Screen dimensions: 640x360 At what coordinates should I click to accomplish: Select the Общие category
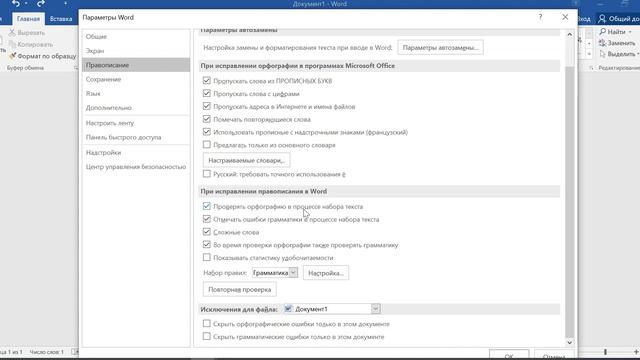click(x=136, y=36)
